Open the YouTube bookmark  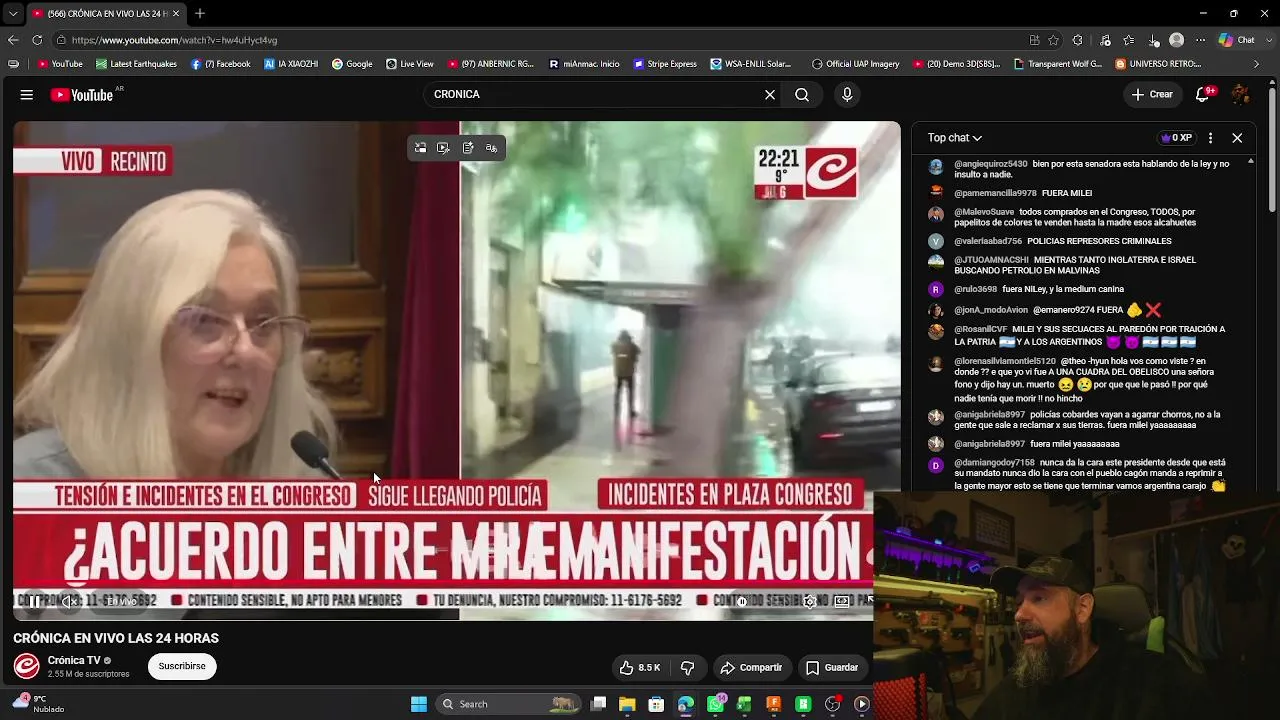(x=60, y=64)
